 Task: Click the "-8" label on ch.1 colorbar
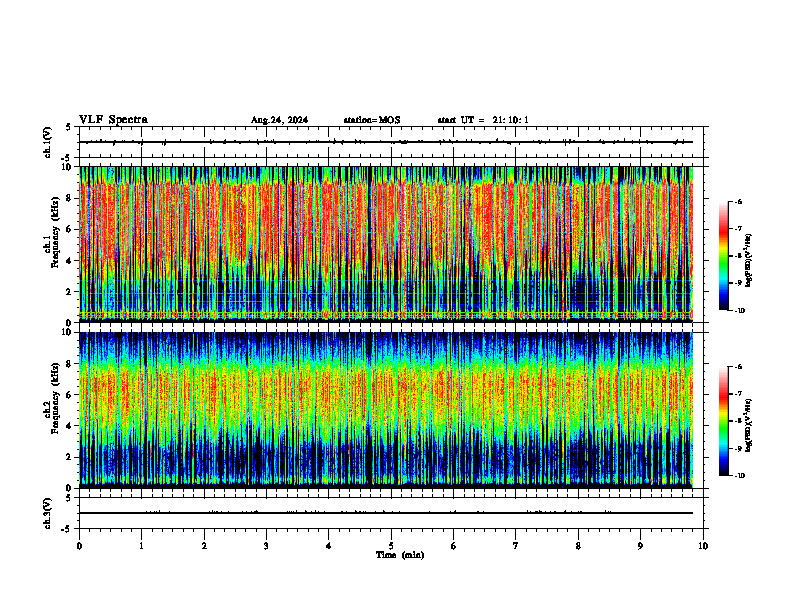pyautogui.click(x=738, y=256)
